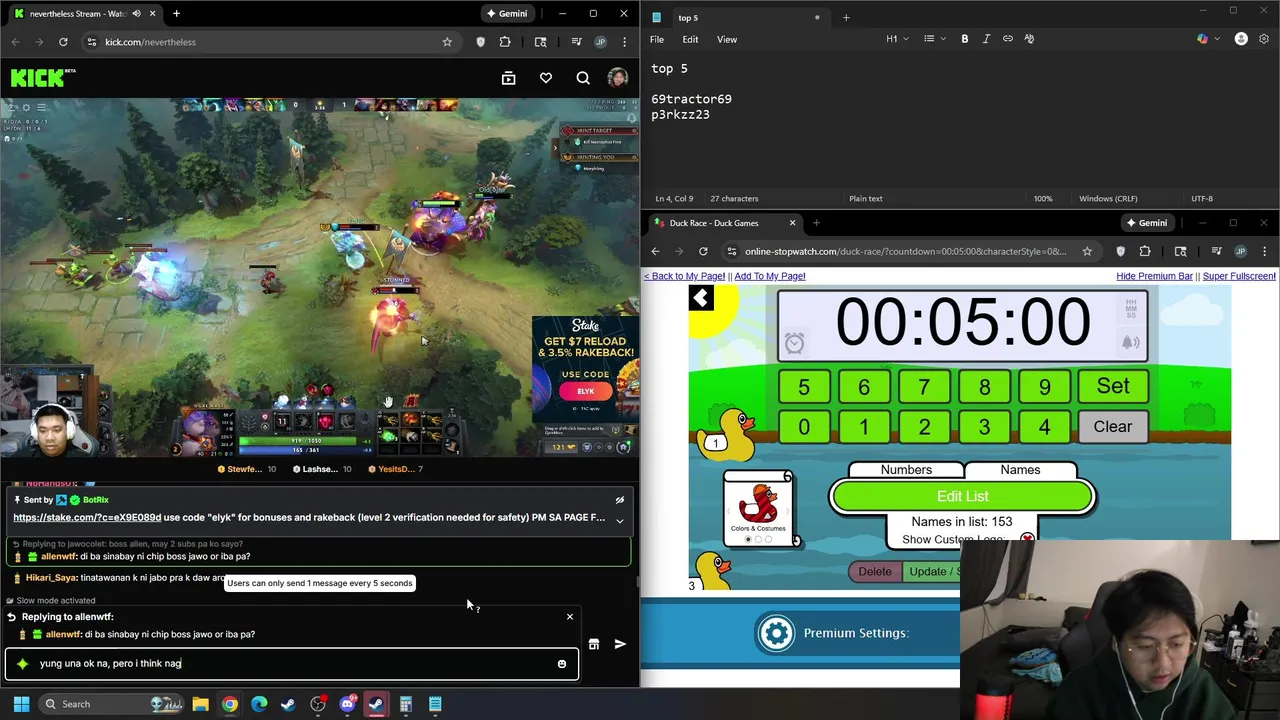
Task: Click digit 5 on the timer keypad
Action: 804,387
